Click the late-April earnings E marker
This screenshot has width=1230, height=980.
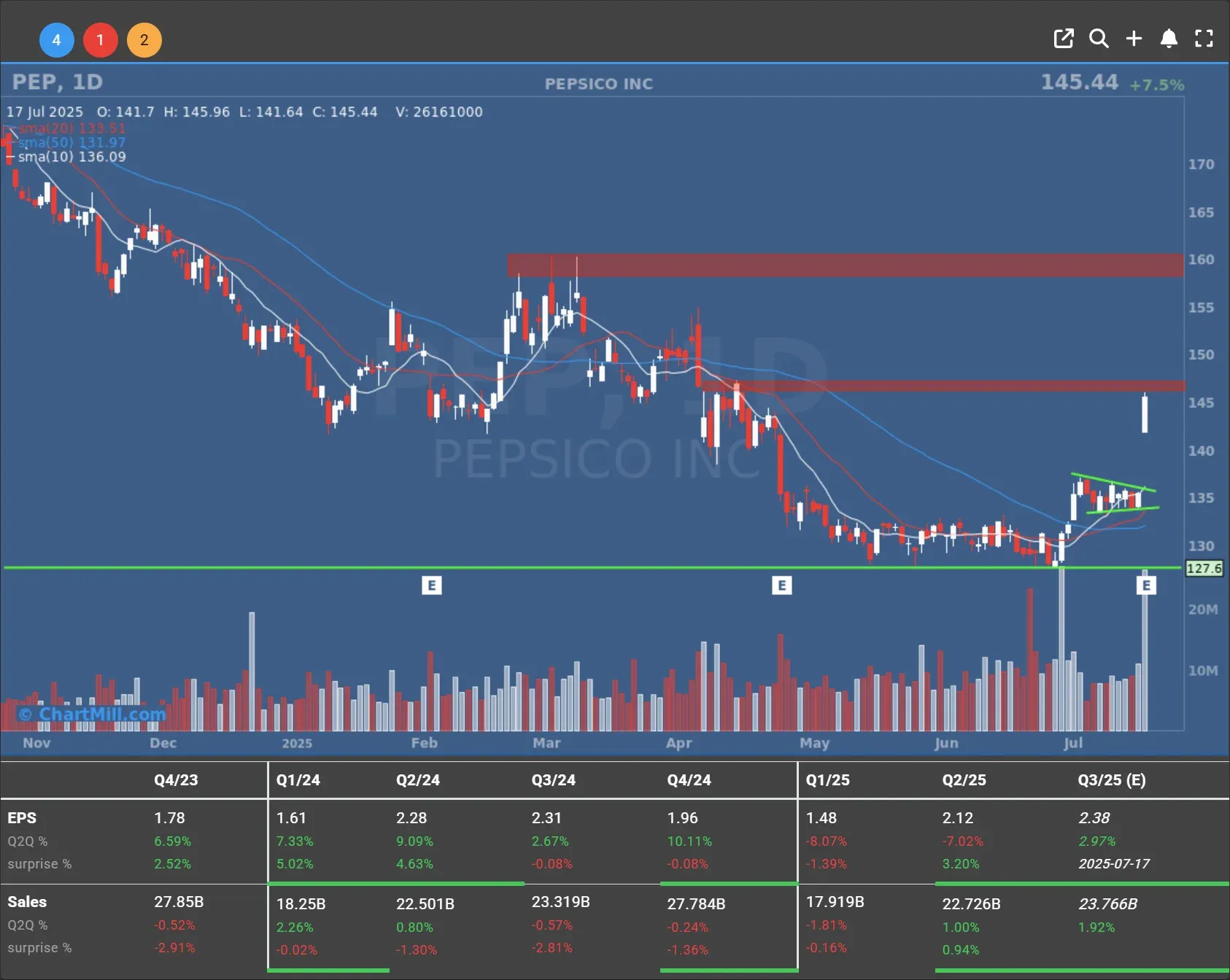pyautogui.click(x=782, y=585)
